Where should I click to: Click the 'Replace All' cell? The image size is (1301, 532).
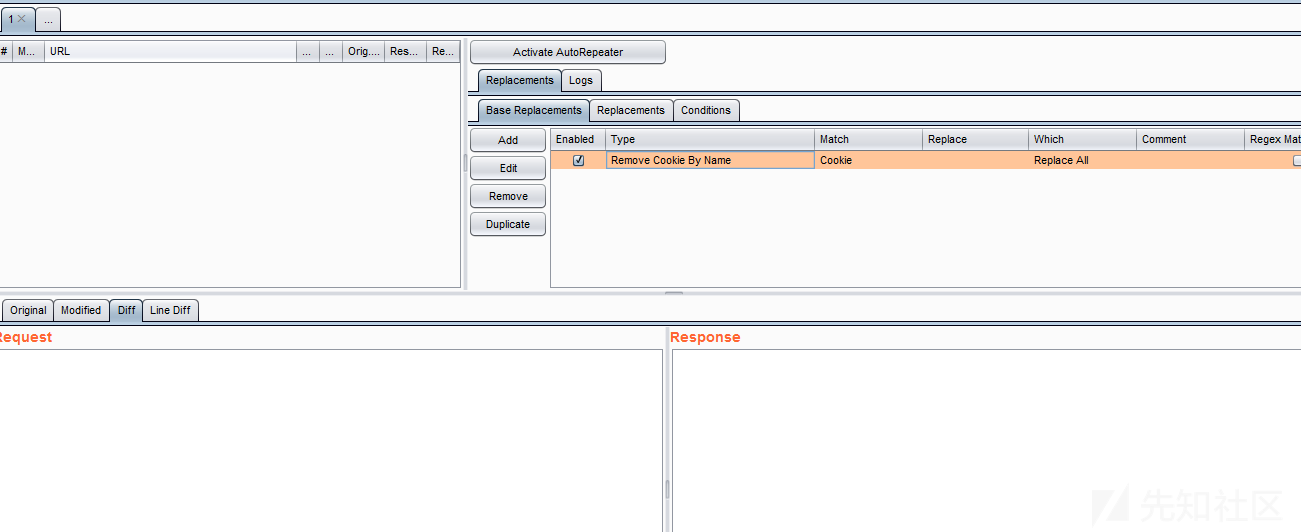click(1082, 160)
